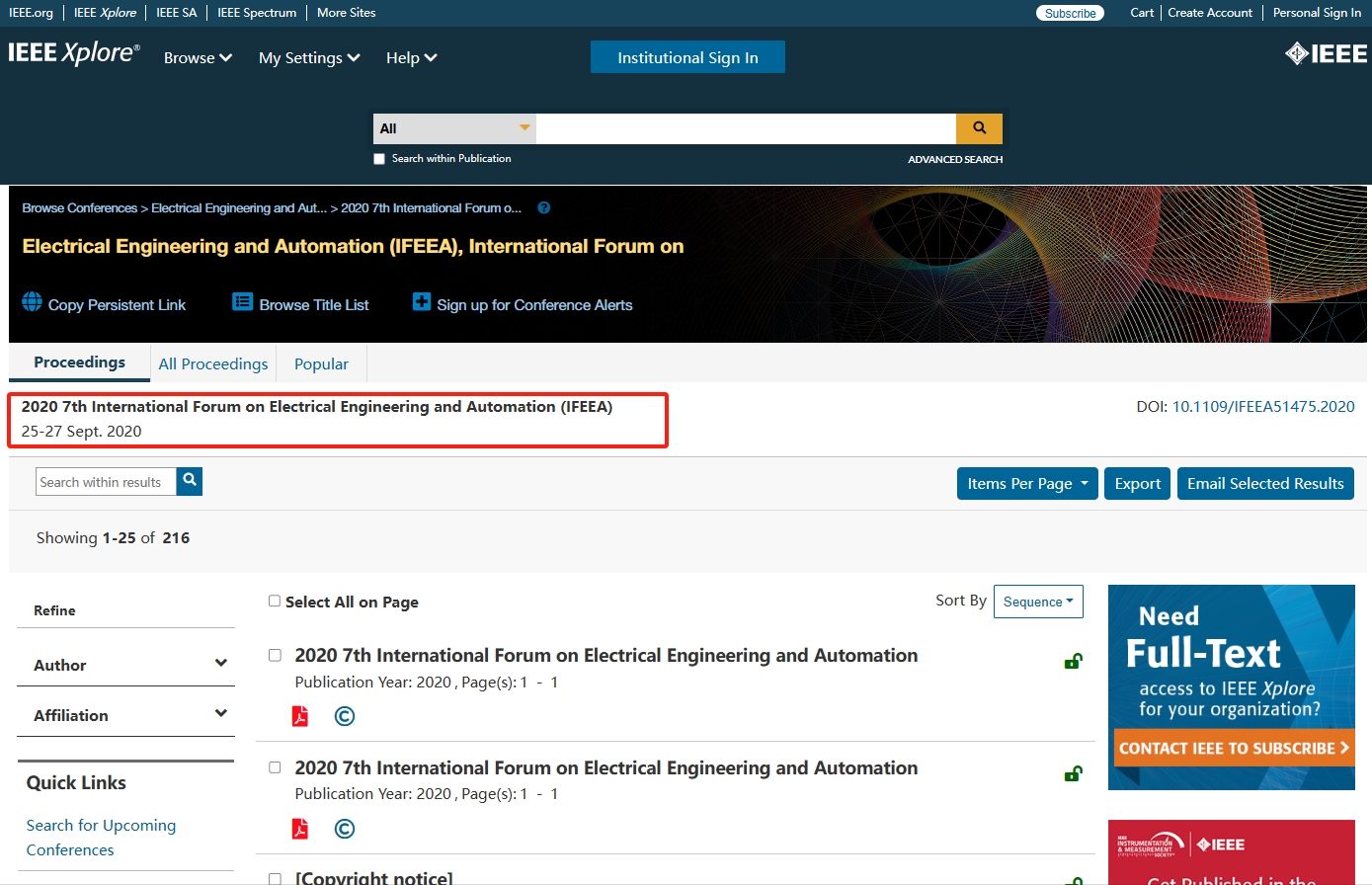The height and width of the screenshot is (885, 1372).
Task: Click the Subscribe button
Action: point(1070,13)
